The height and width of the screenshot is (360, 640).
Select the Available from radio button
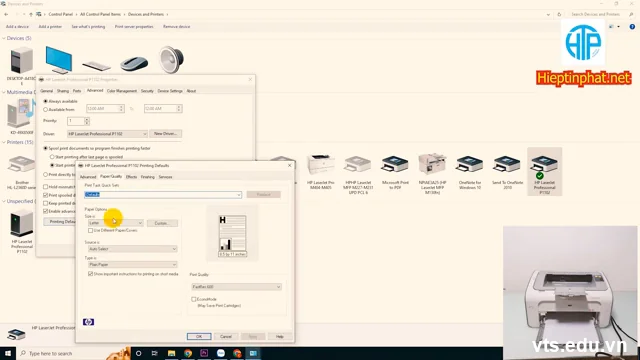tap(46, 109)
